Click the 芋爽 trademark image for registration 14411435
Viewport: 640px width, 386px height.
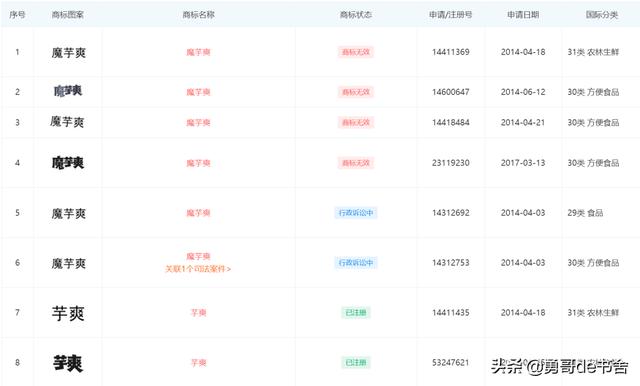(68, 313)
